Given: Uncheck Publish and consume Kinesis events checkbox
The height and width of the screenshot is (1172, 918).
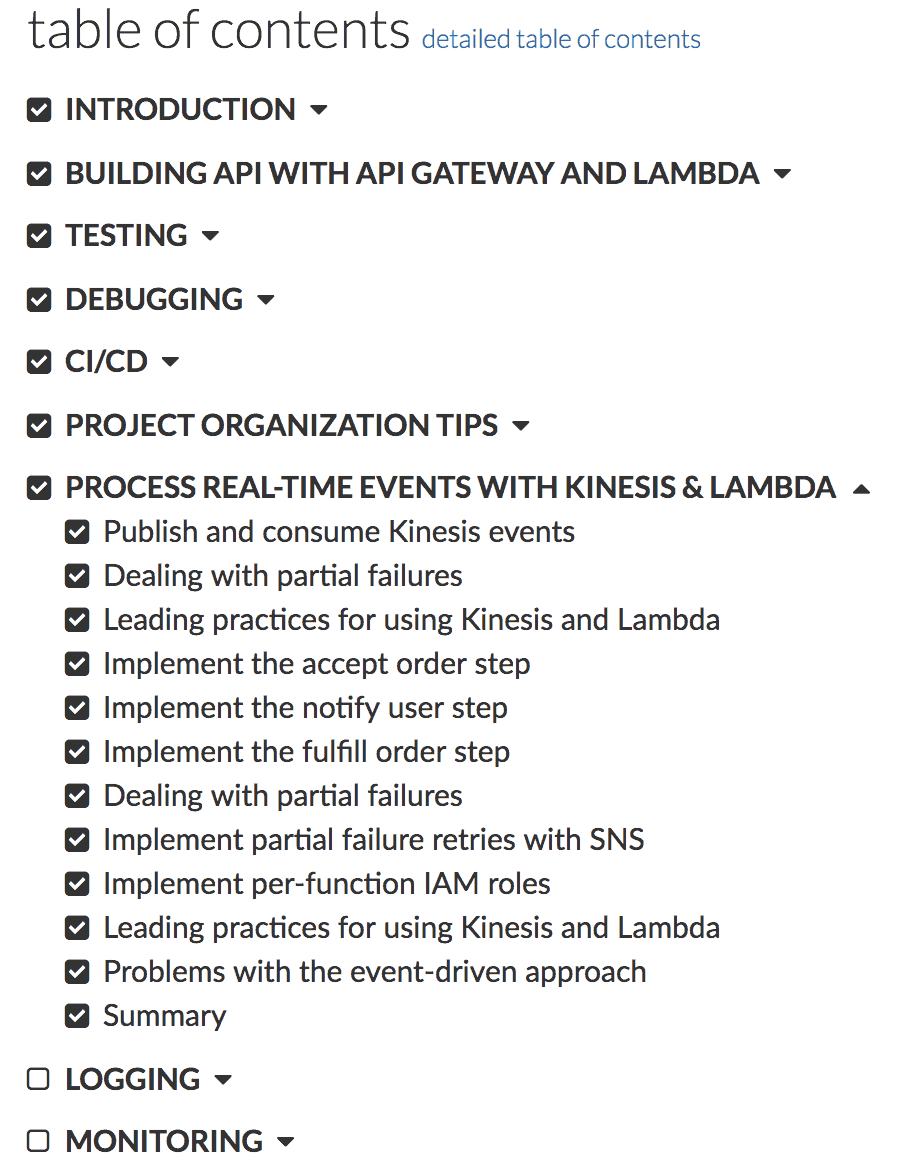Looking at the screenshot, I should click(77, 533).
